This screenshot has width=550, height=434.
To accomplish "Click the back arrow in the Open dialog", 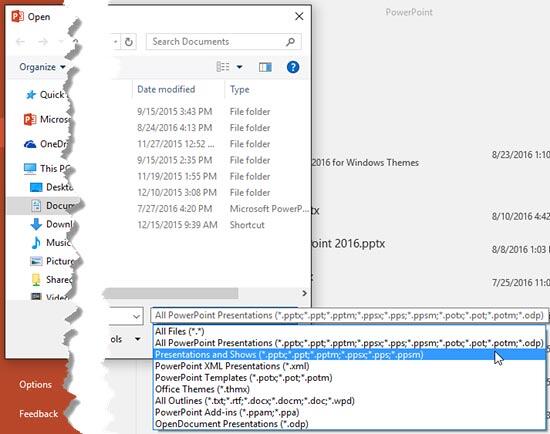I will [x=20, y=42].
